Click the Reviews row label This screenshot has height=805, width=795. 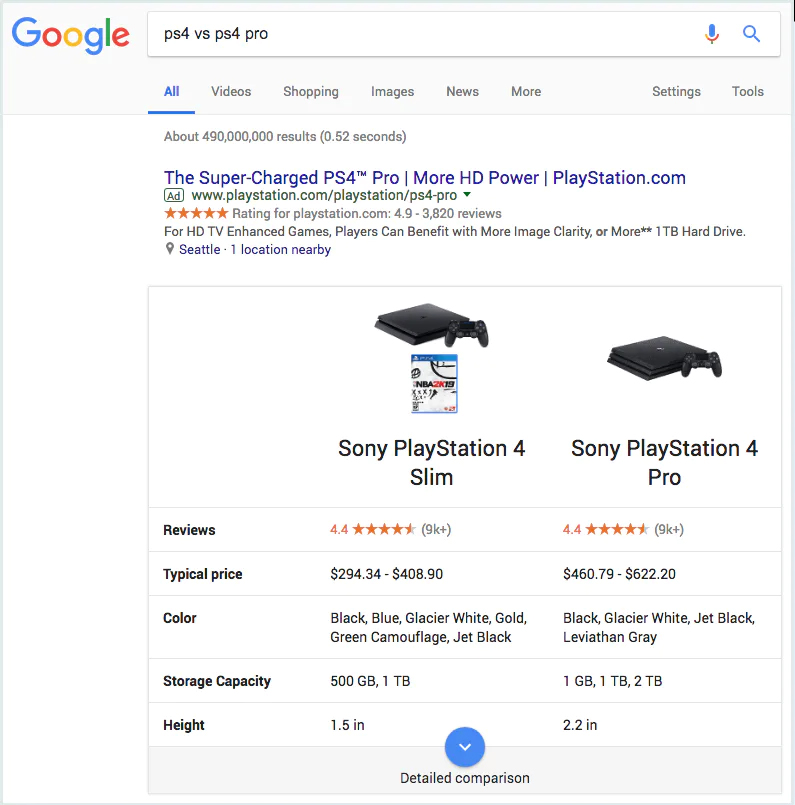point(189,530)
